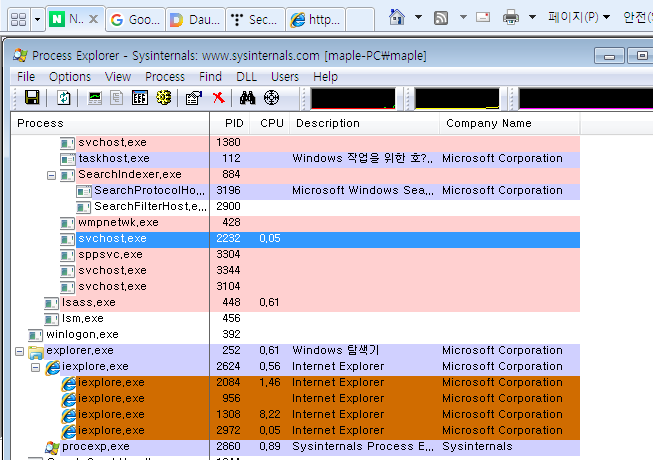Collapse the SearchIndexer.exe tree node
653x460 pixels.
51,176
